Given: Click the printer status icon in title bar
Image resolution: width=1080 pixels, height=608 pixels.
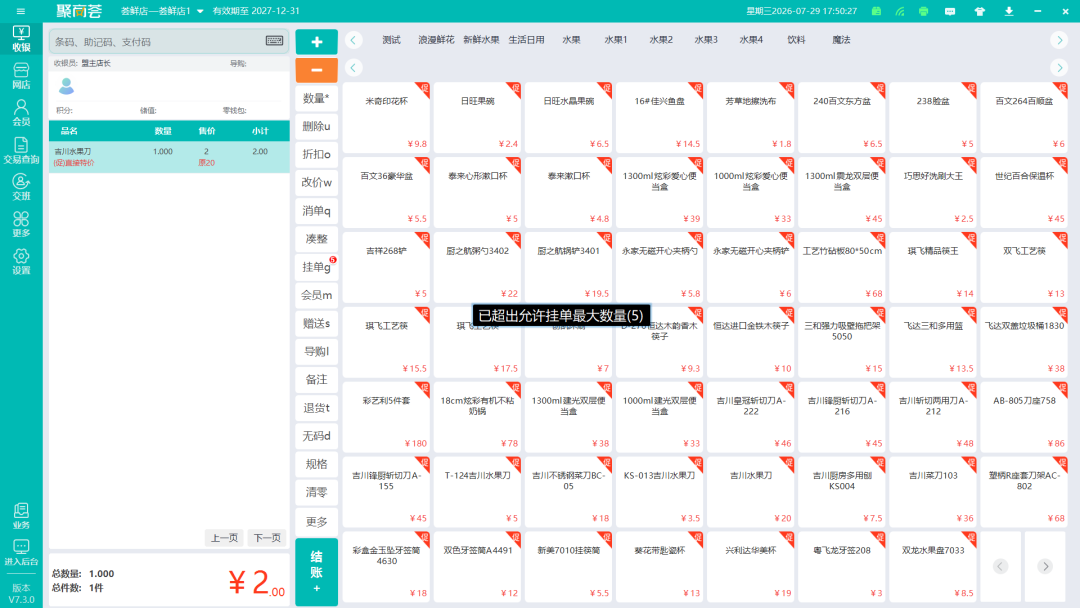Looking at the screenshot, I should [924, 11].
